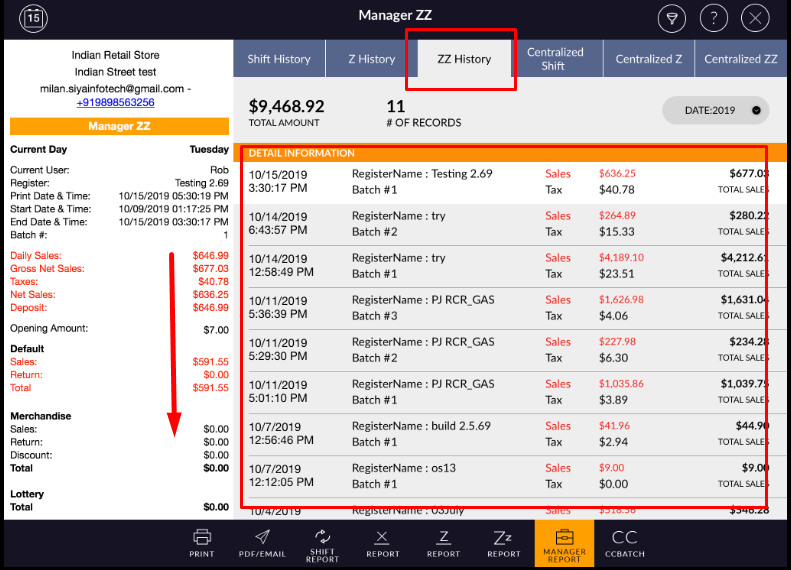Open the ZZ Report icon
The image size is (791, 570).
click(504, 543)
